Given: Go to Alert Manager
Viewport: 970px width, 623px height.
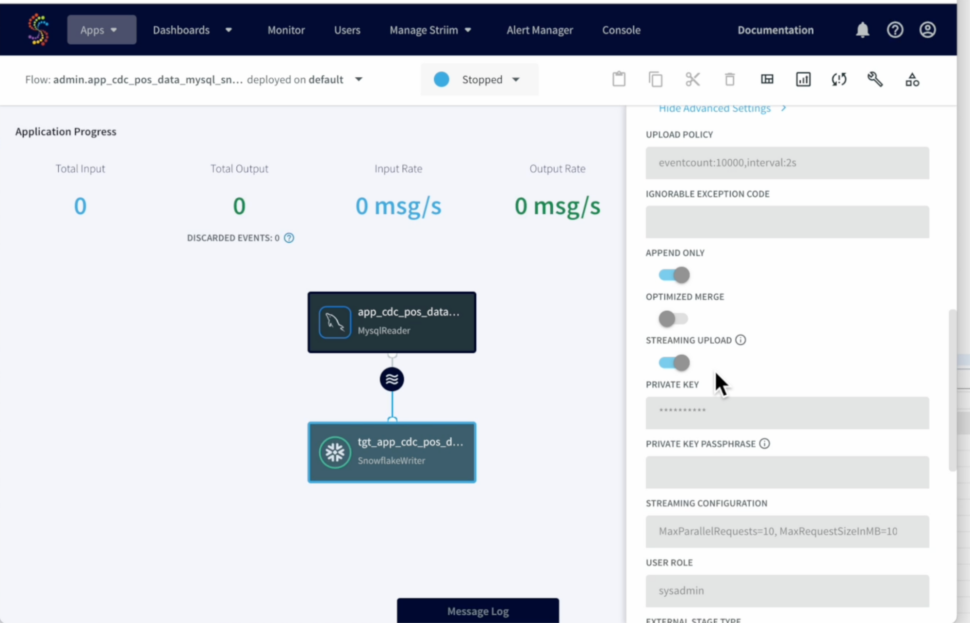Looking at the screenshot, I should (x=540, y=30).
